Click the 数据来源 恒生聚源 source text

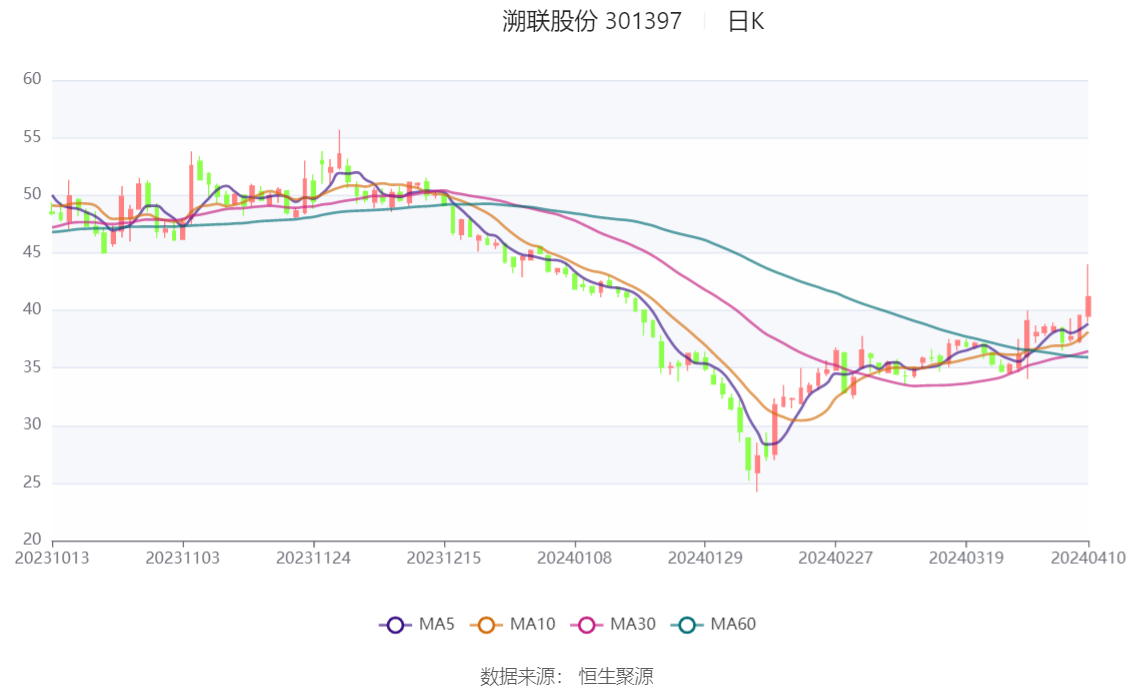pos(567,677)
